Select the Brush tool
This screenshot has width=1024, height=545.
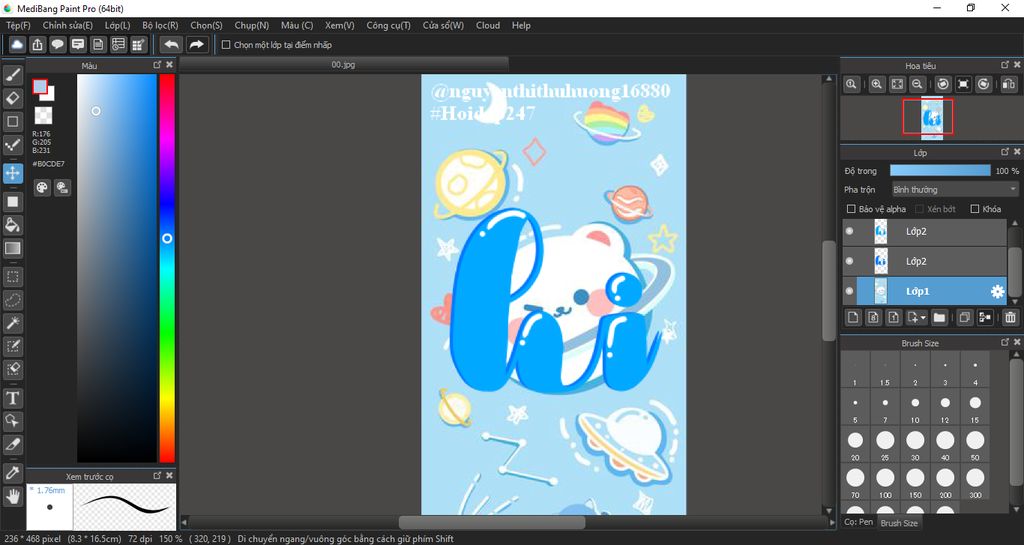(x=12, y=75)
